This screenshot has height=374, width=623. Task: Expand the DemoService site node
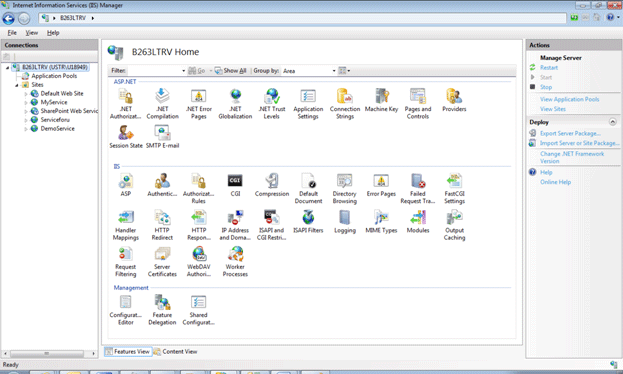click(x=26, y=129)
